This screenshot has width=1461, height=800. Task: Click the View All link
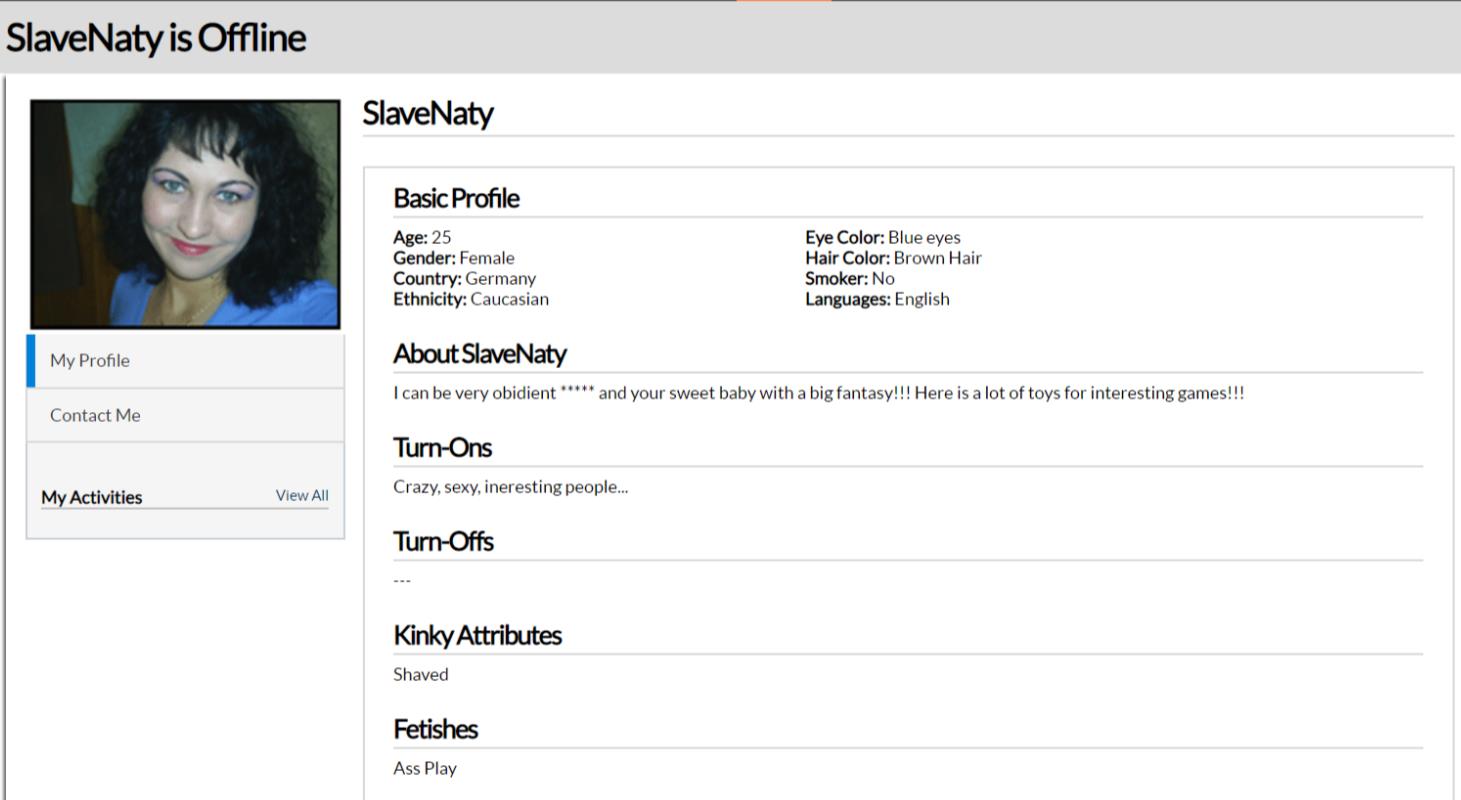click(x=302, y=496)
